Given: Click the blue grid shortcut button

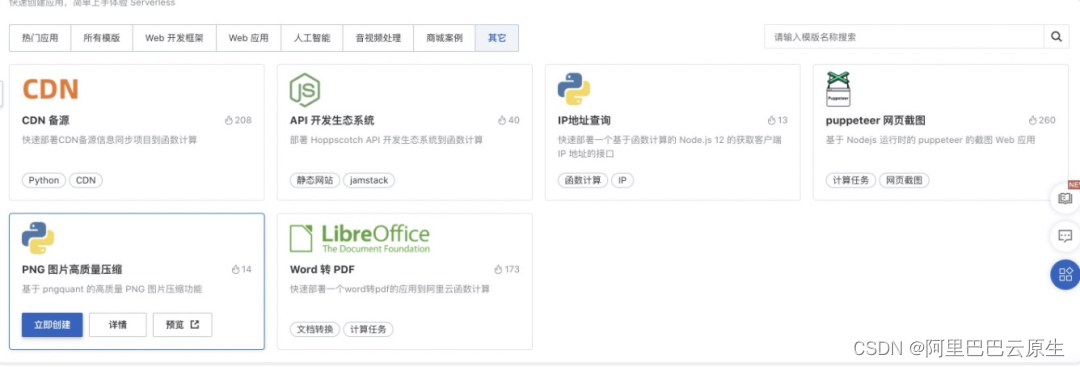Looking at the screenshot, I should pos(1065,275).
